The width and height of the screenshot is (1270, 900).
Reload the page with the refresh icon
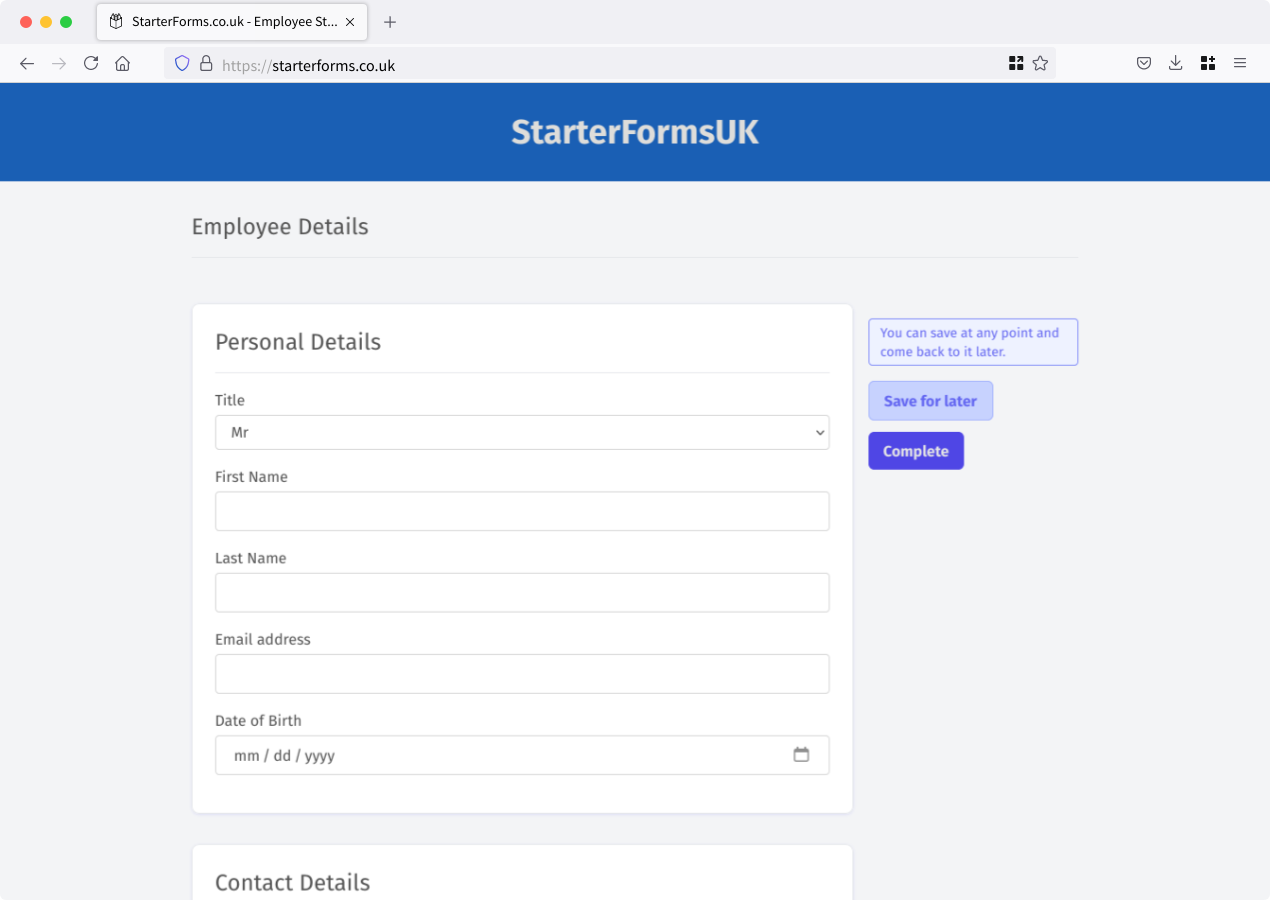pyautogui.click(x=91, y=64)
